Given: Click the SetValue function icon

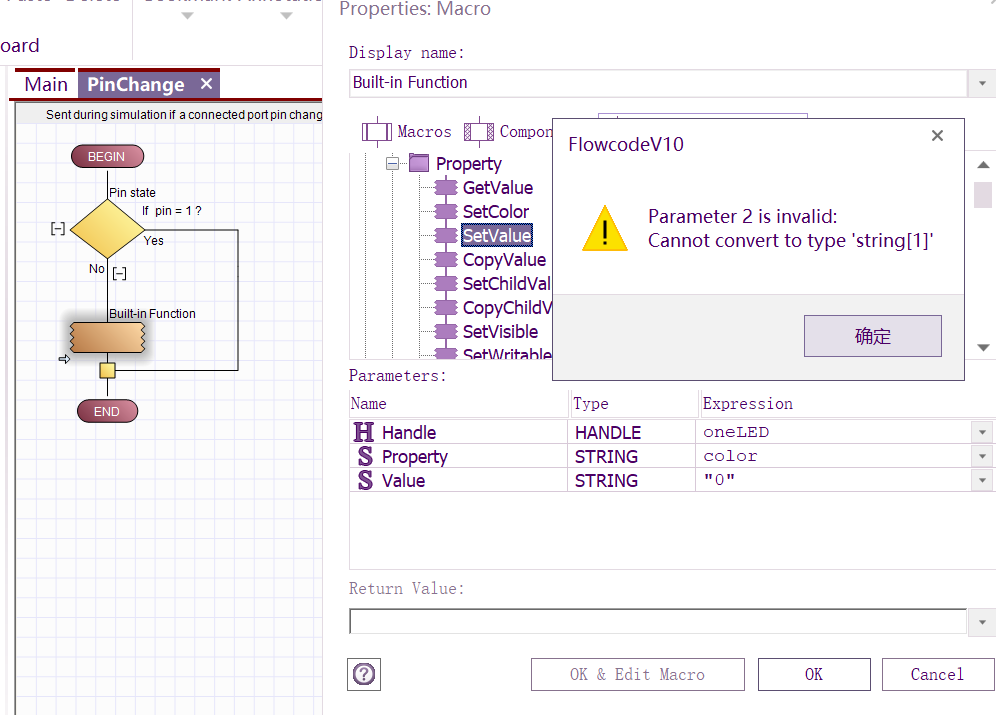Looking at the screenshot, I should [446, 236].
